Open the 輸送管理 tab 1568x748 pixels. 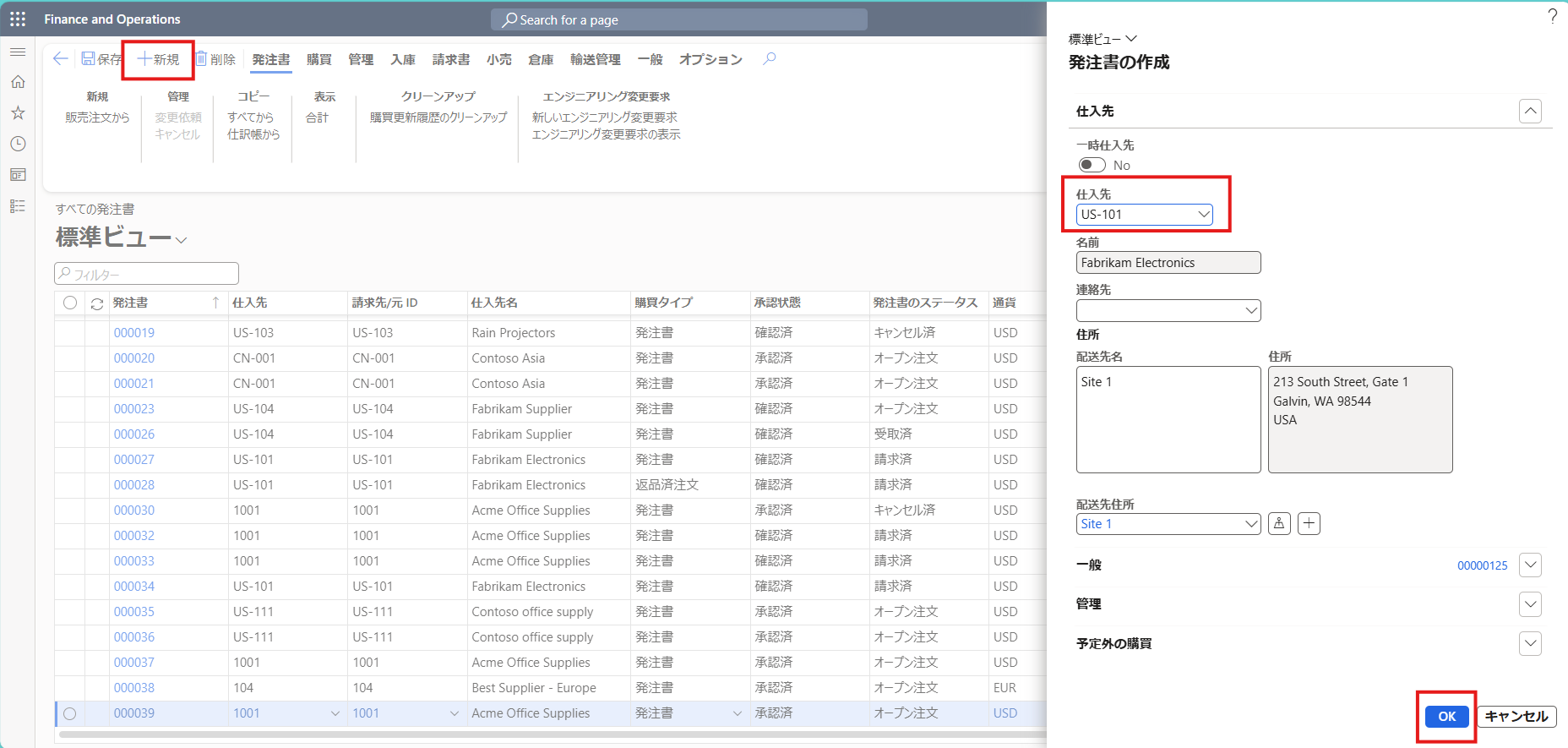pos(596,59)
